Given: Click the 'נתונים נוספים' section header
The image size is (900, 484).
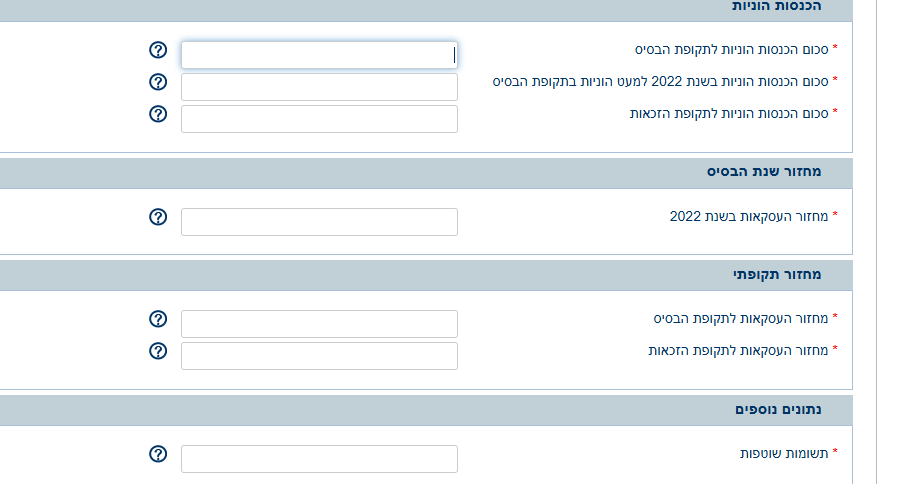Looking at the screenshot, I should click(778, 409).
